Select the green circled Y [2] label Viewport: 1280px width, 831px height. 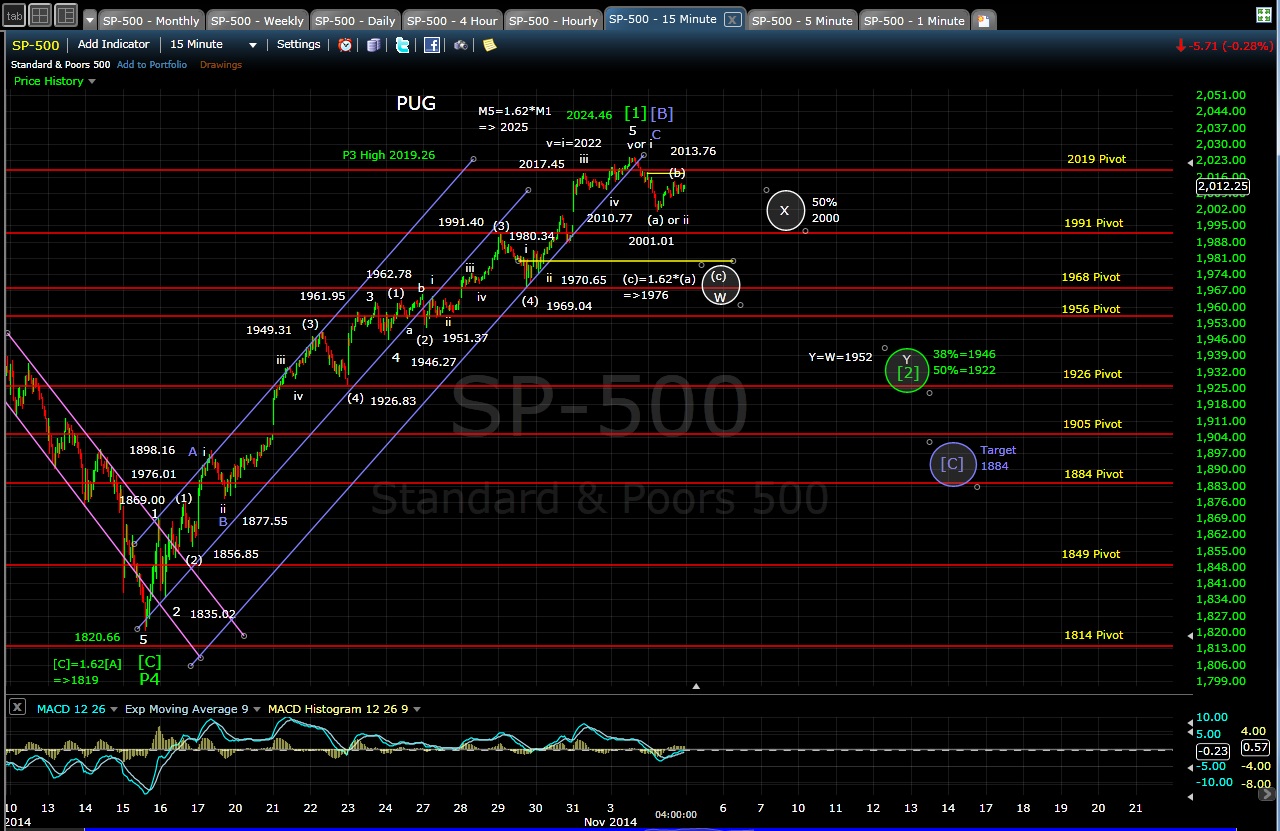[x=907, y=371]
